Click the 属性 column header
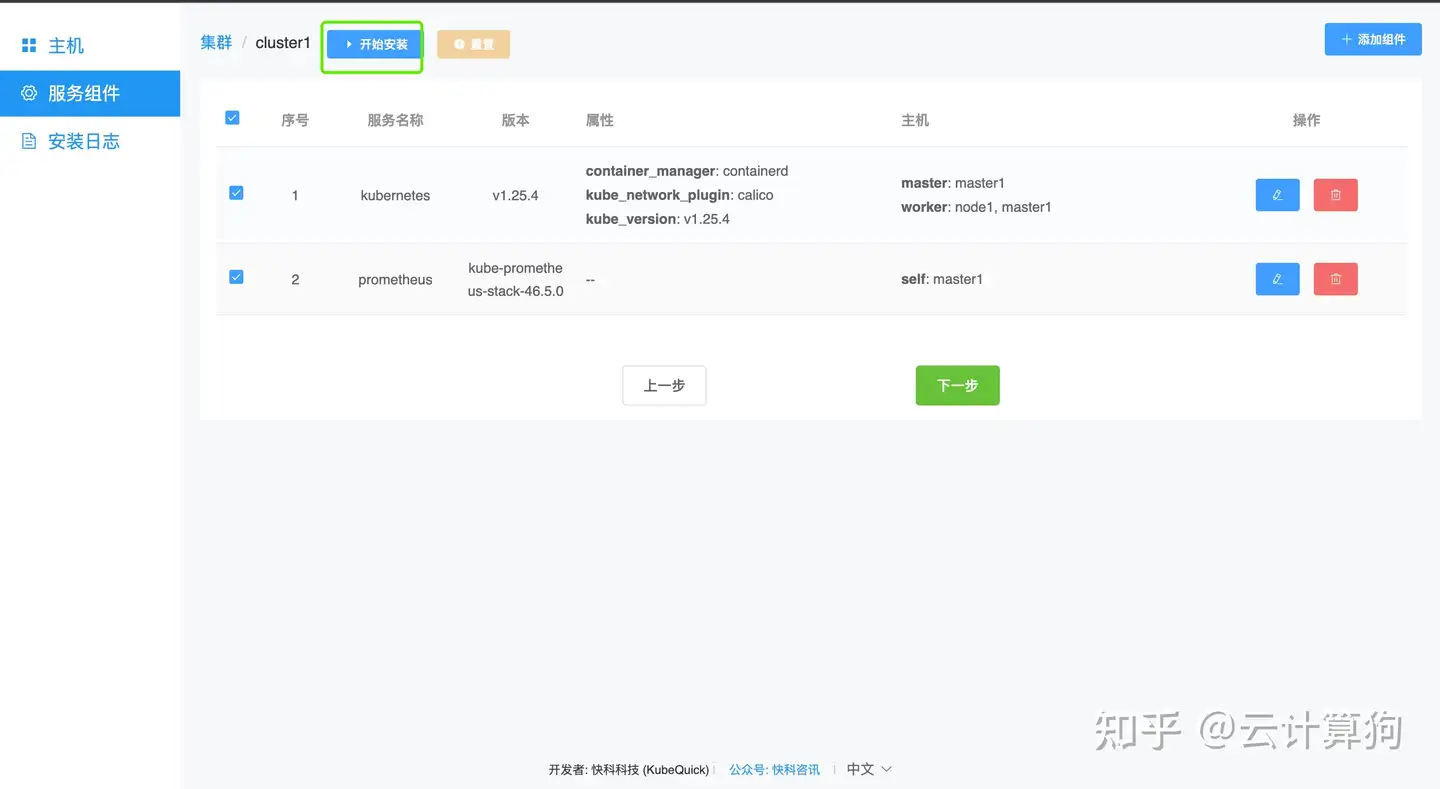This screenshot has width=1440, height=789. [x=600, y=120]
